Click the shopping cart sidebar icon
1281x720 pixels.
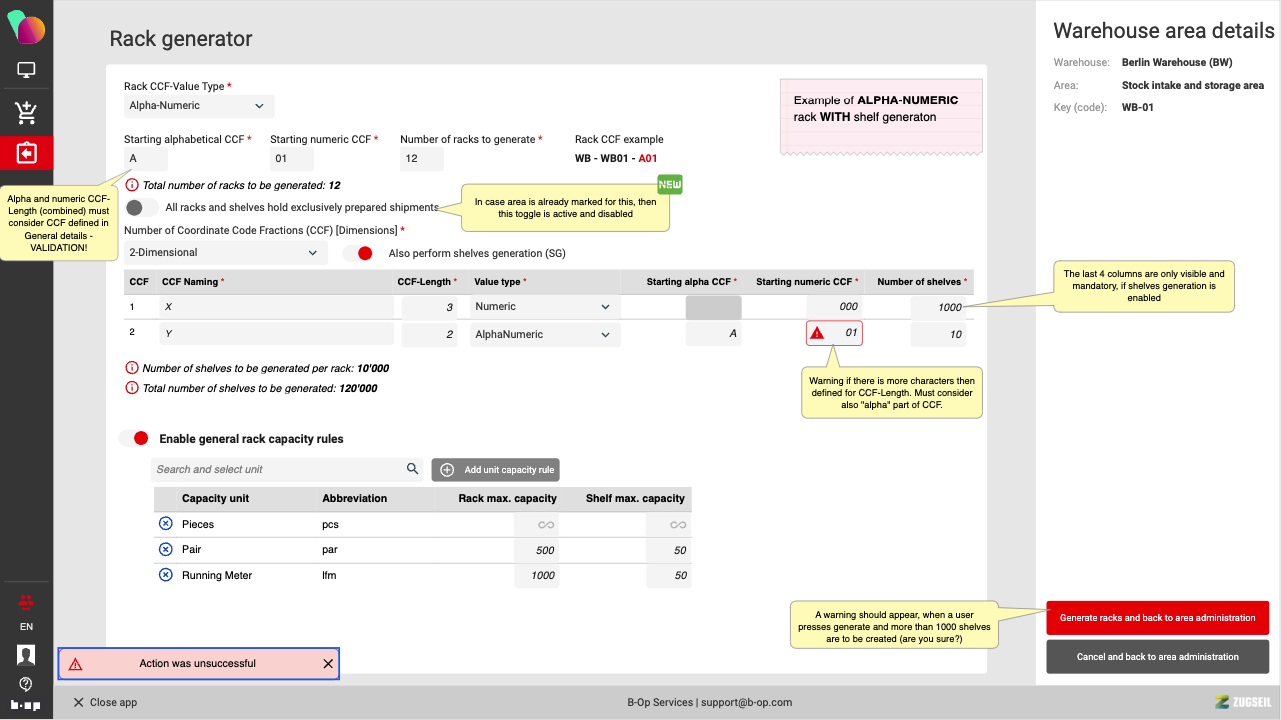pyautogui.click(x=26, y=113)
